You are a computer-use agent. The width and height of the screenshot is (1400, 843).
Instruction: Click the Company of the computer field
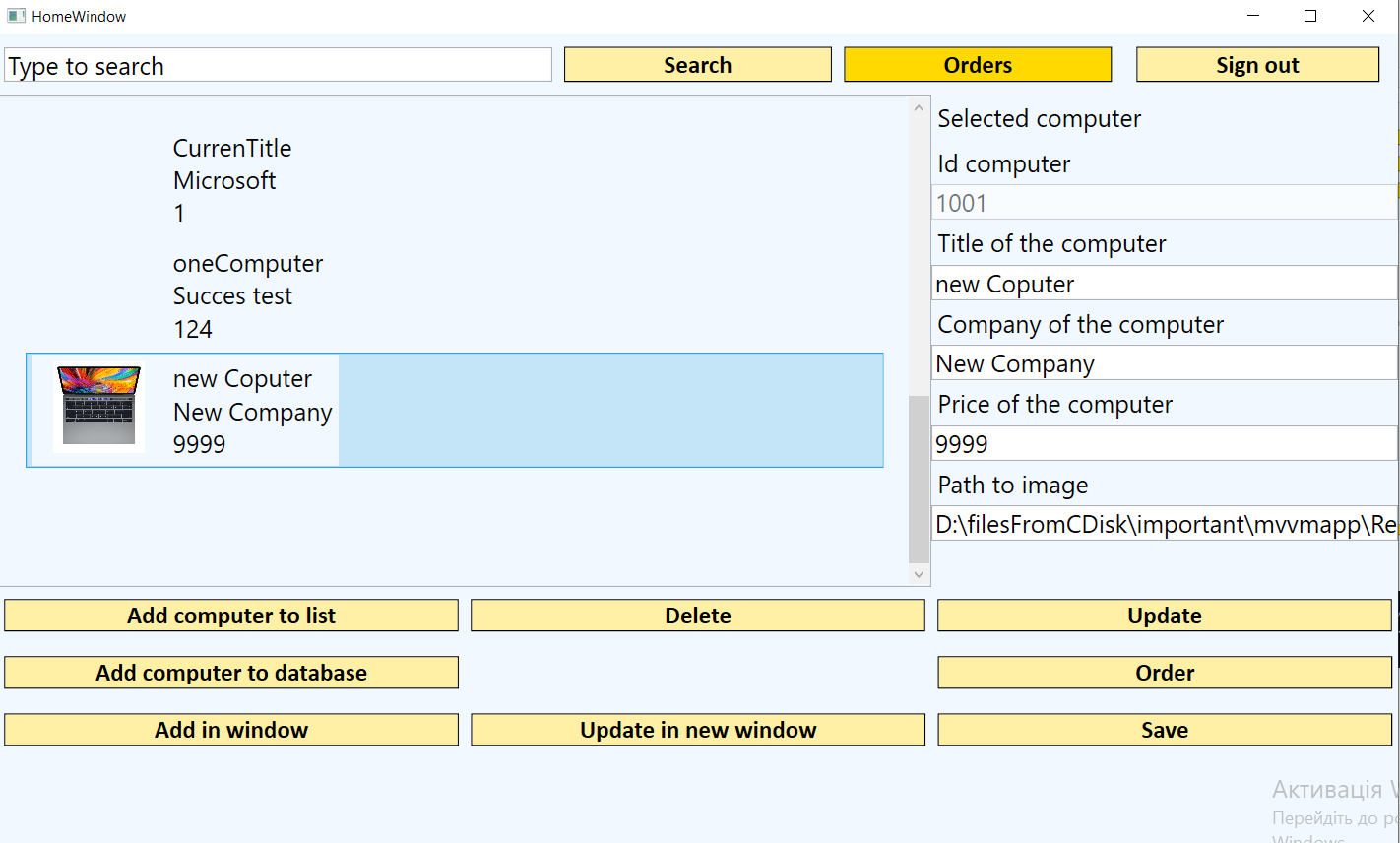(x=1164, y=363)
